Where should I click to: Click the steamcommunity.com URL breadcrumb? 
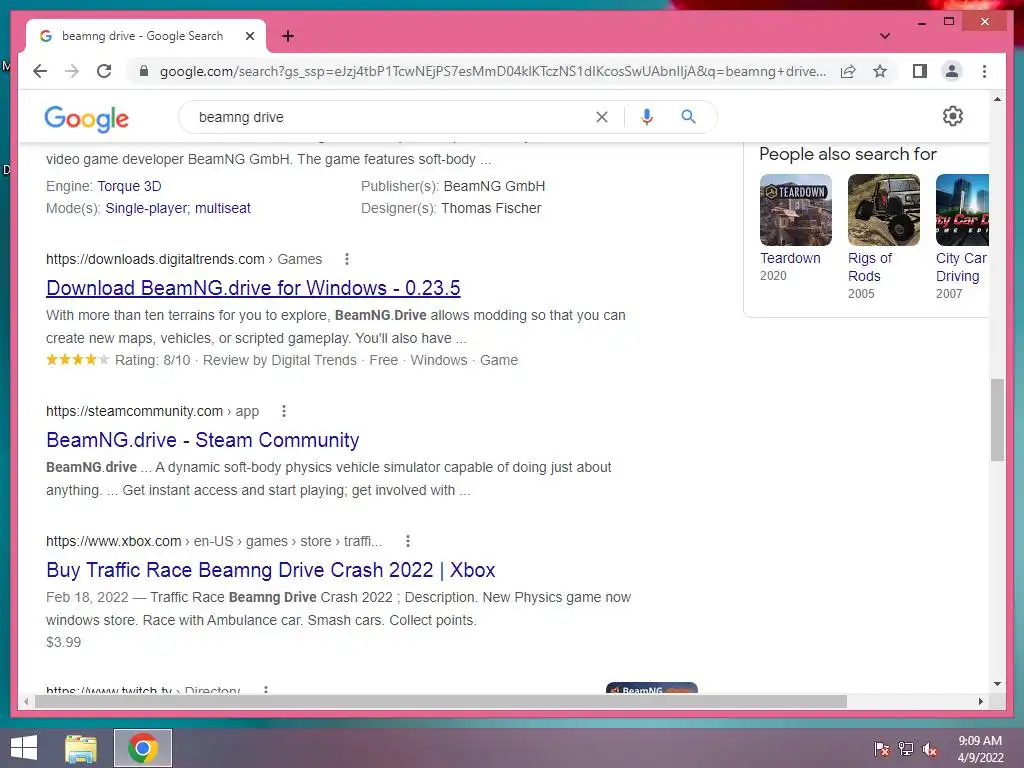pyautogui.click(x=152, y=411)
